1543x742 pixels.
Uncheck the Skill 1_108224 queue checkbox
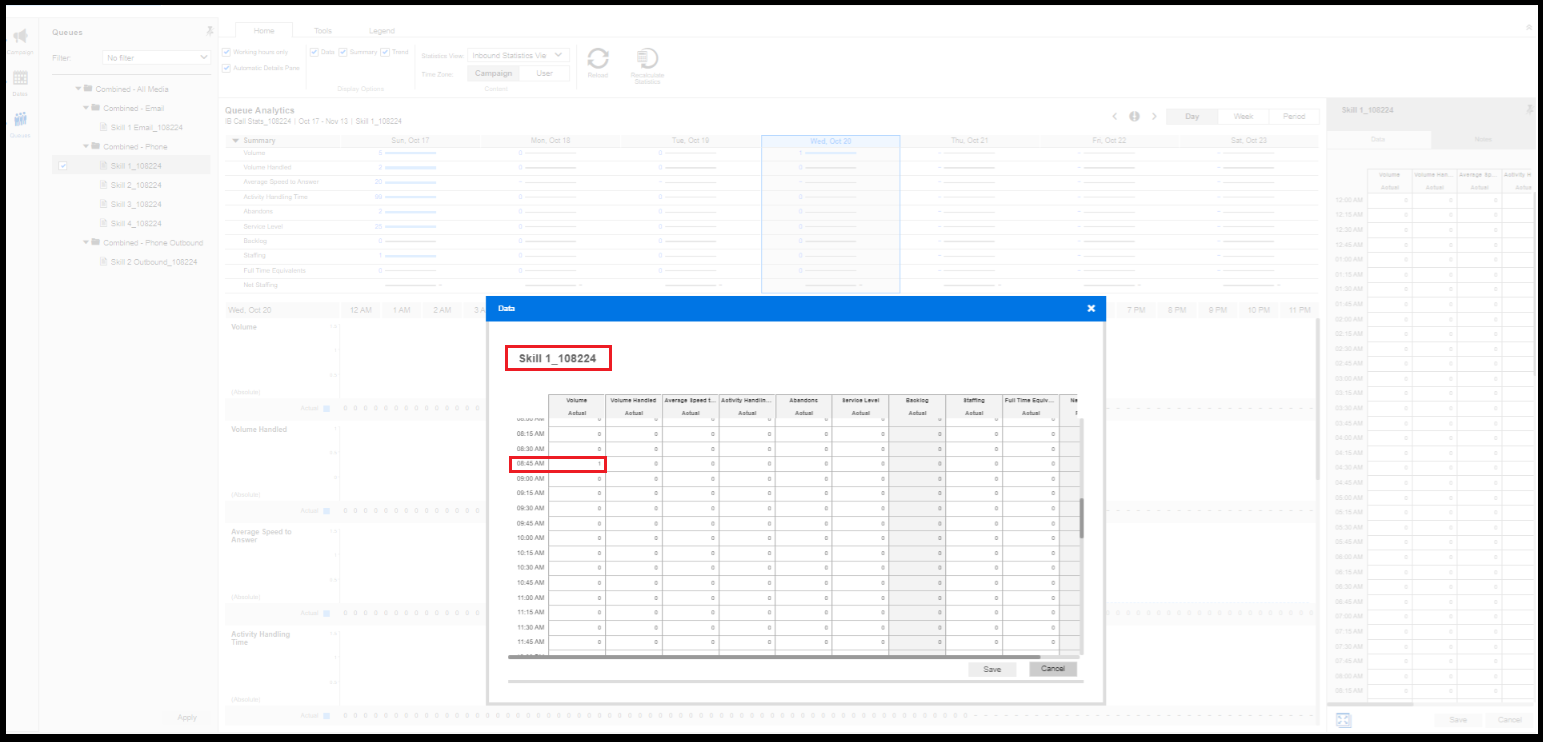tap(63, 166)
